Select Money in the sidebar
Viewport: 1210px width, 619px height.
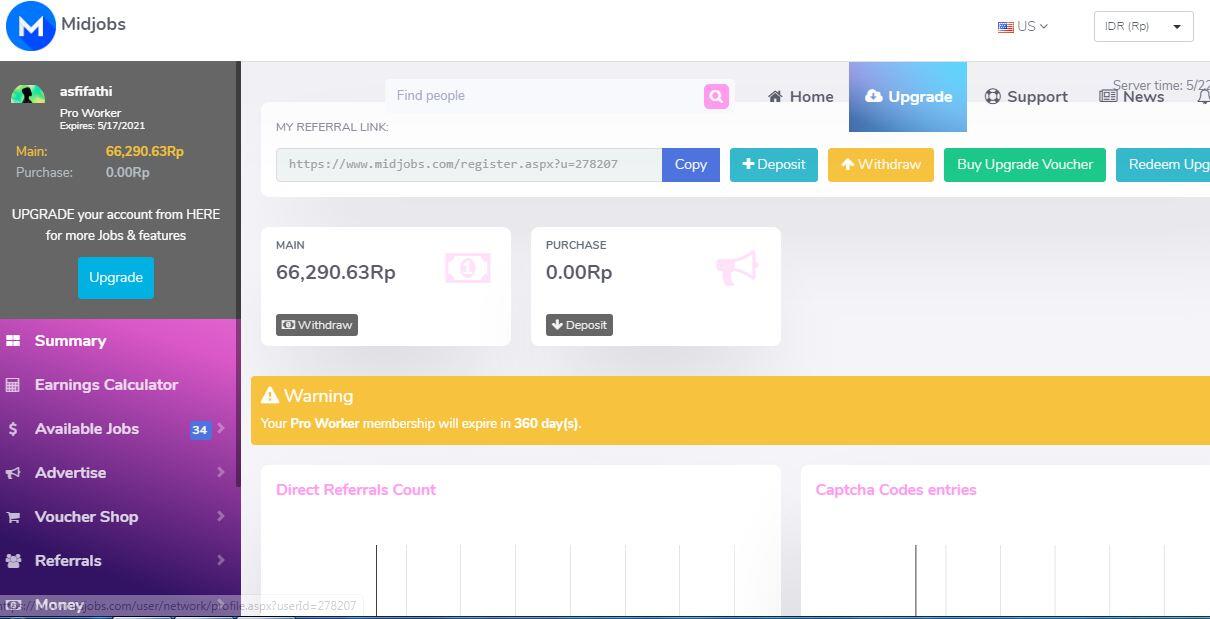click(59, 605)
